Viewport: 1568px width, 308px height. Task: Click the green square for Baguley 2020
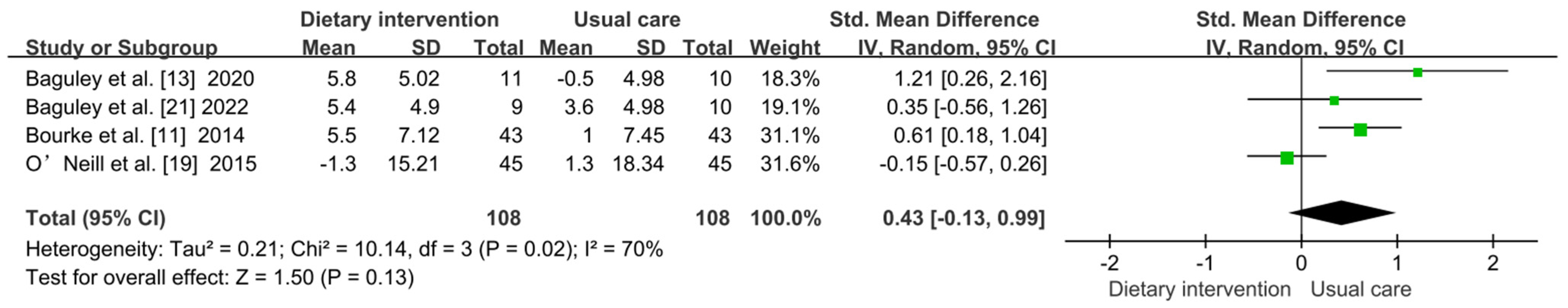coord(1417,73)
